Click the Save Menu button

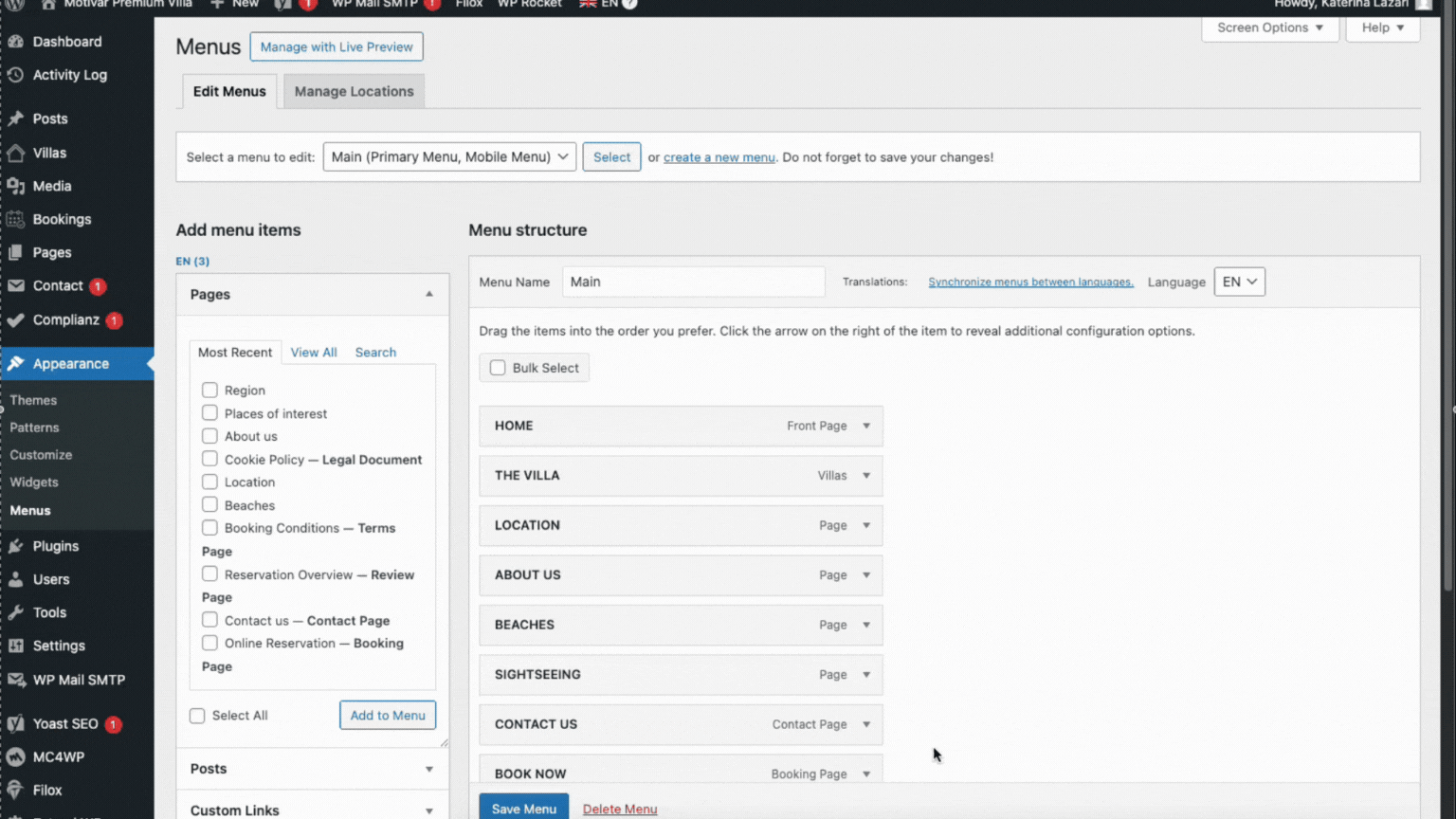click(524, 808)
